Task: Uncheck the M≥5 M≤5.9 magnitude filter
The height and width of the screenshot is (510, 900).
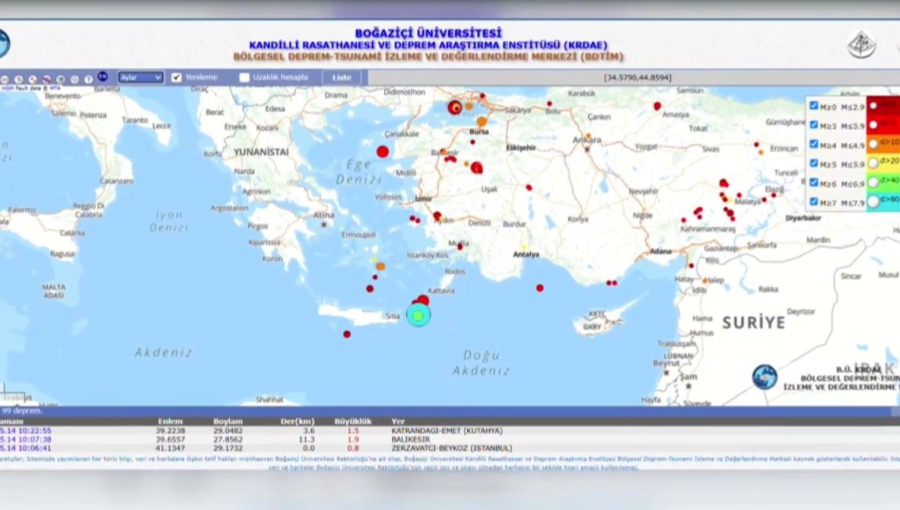Action: pos(814,164)
